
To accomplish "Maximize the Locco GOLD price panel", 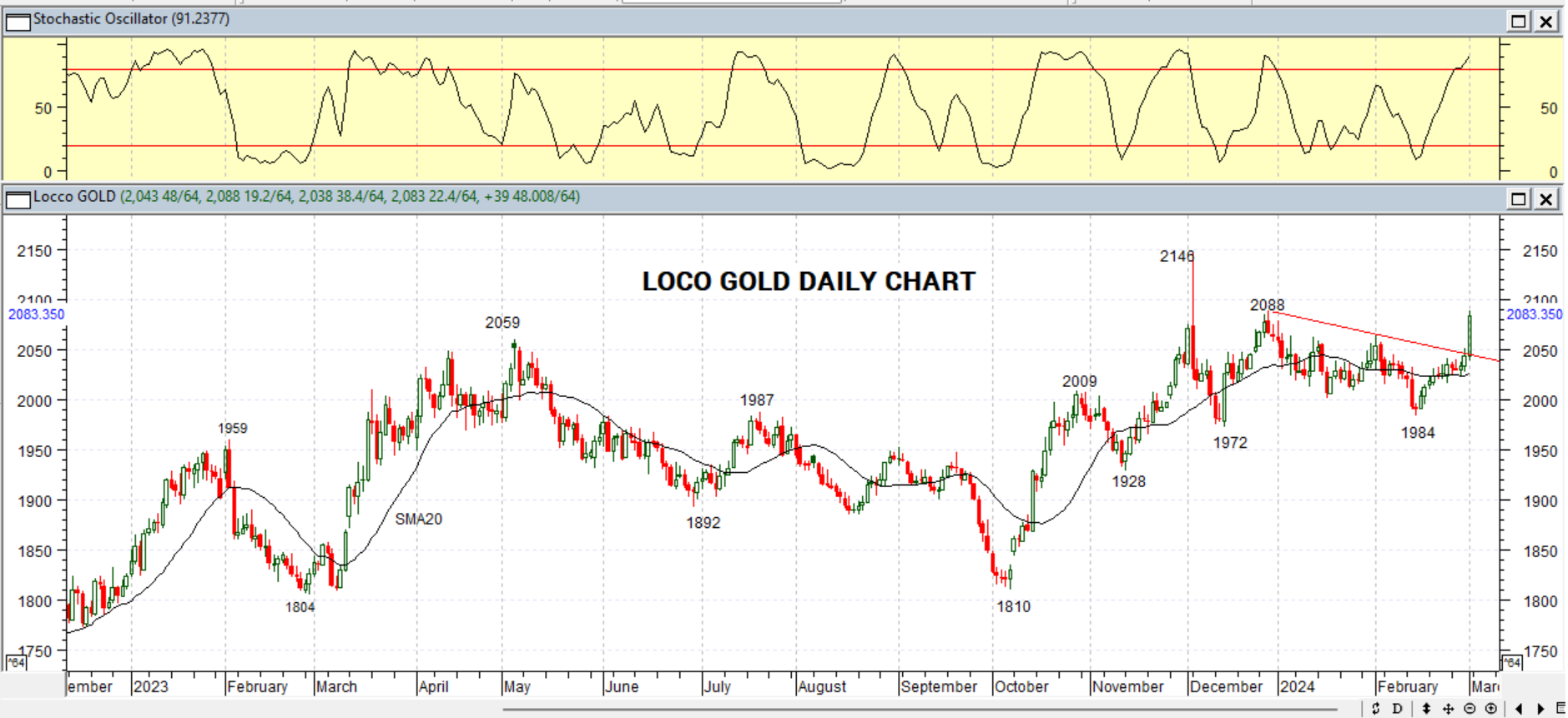I will click(x=1519, y=198).
